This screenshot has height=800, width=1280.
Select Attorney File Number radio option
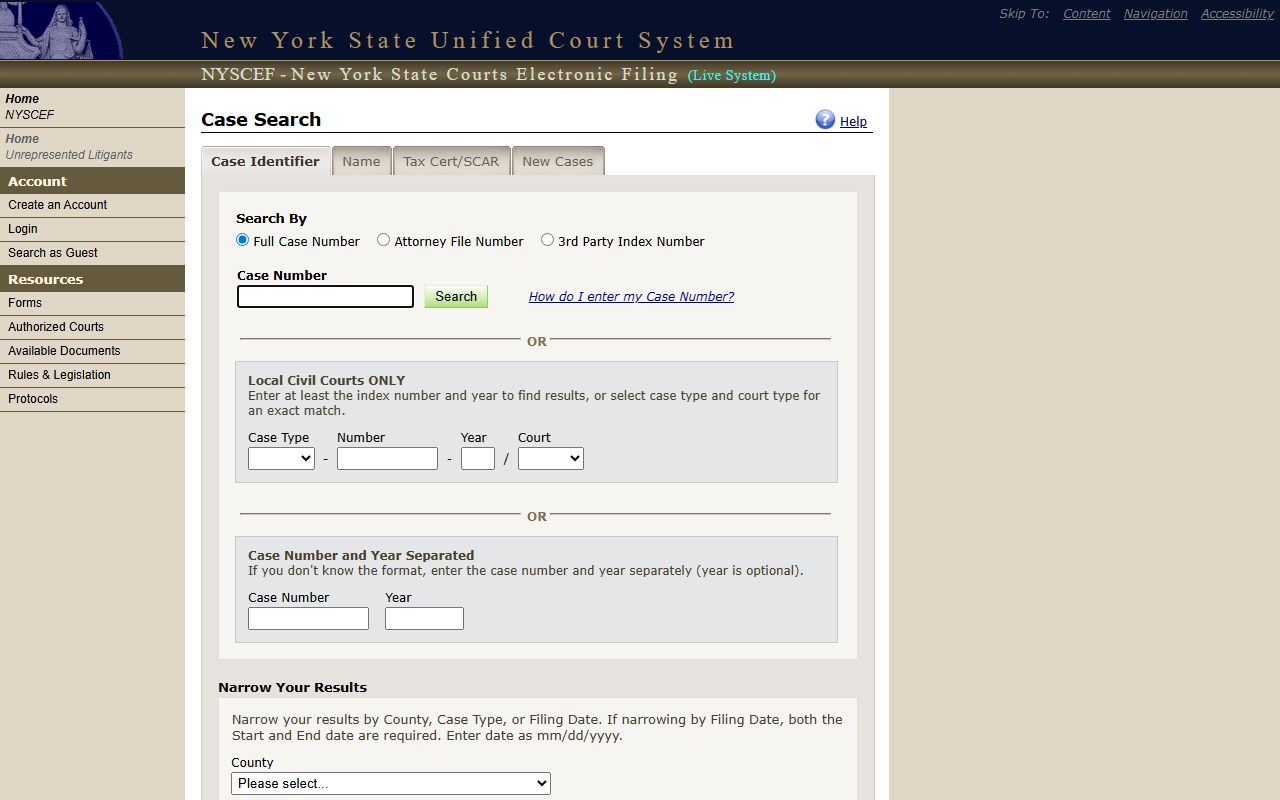[x=383, y=240]
